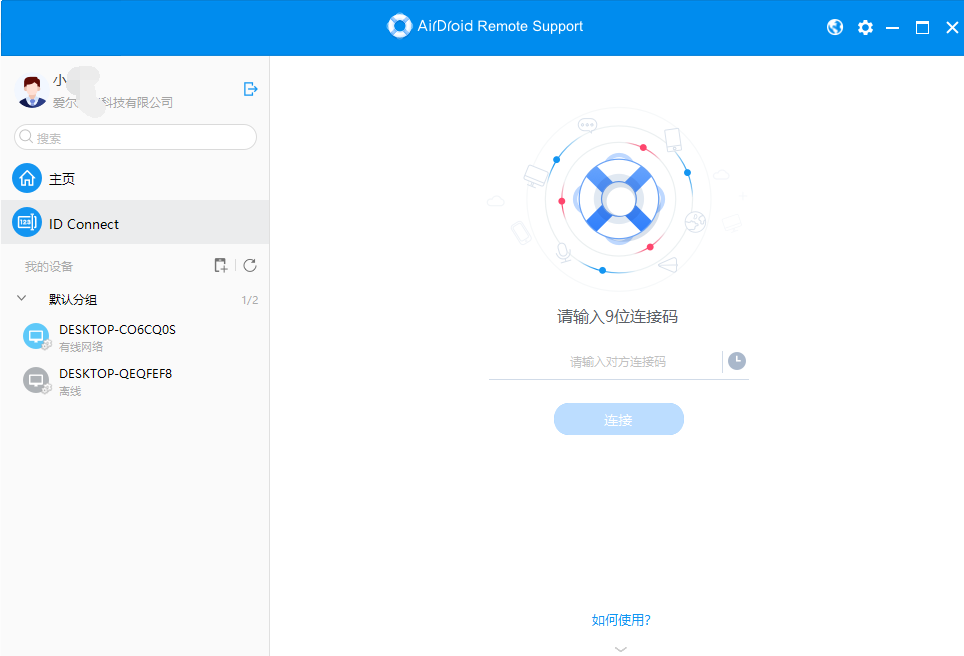This screenshot has width=964, height=656.
Task: Expand the bottom down-chevron arrow
Action: click(x=621, y=649)
